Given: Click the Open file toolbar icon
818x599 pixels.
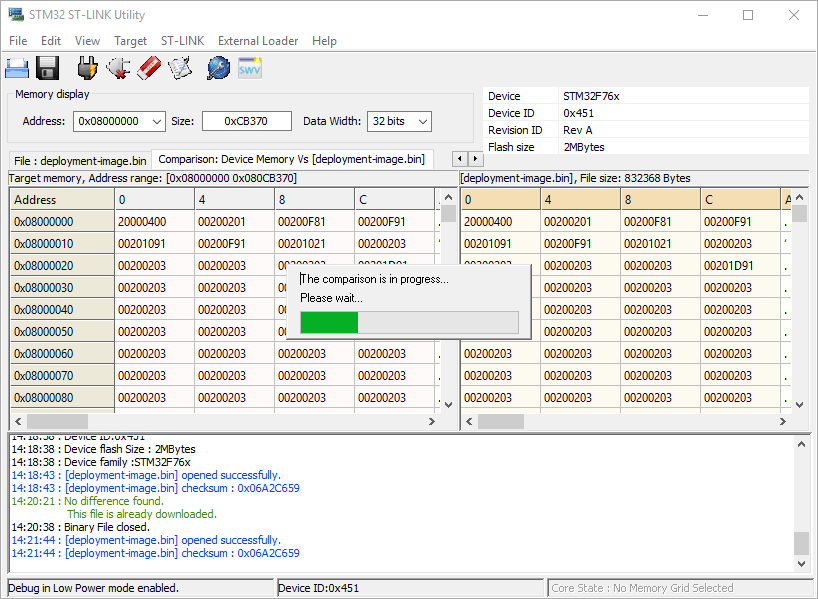Looking at the screenshot, I should 17,68.
